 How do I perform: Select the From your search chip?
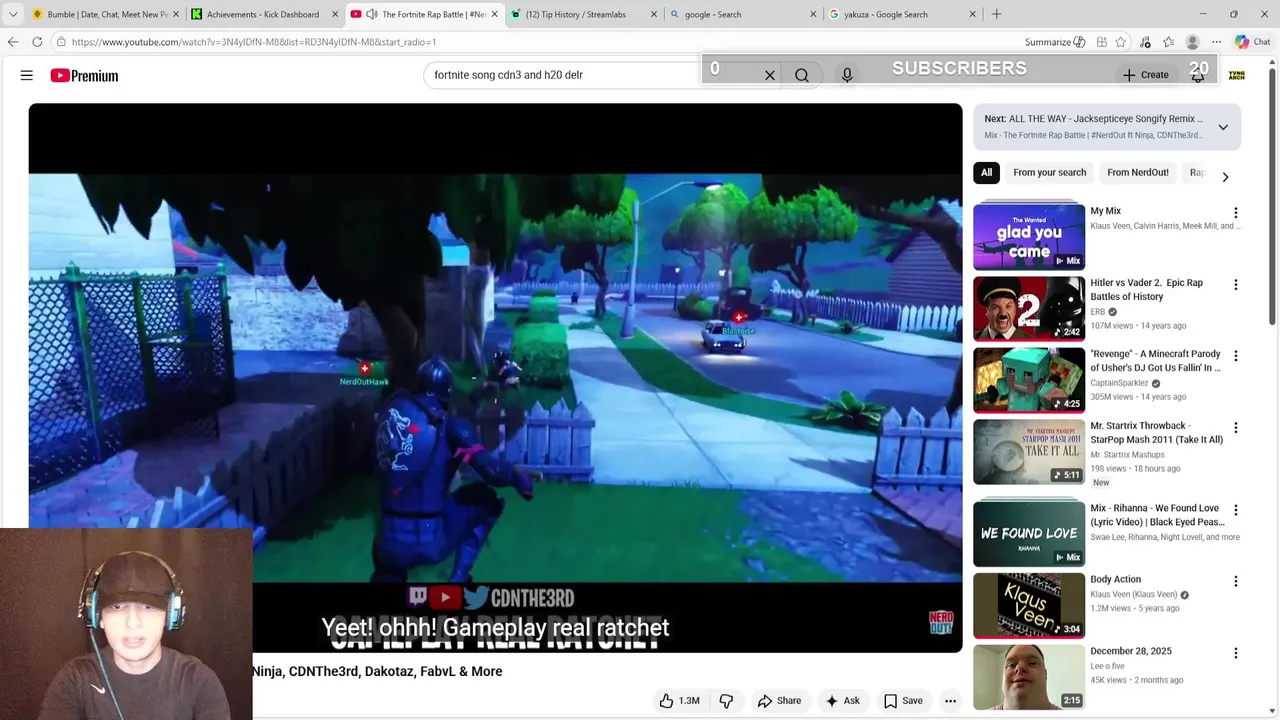(1049, 172)
